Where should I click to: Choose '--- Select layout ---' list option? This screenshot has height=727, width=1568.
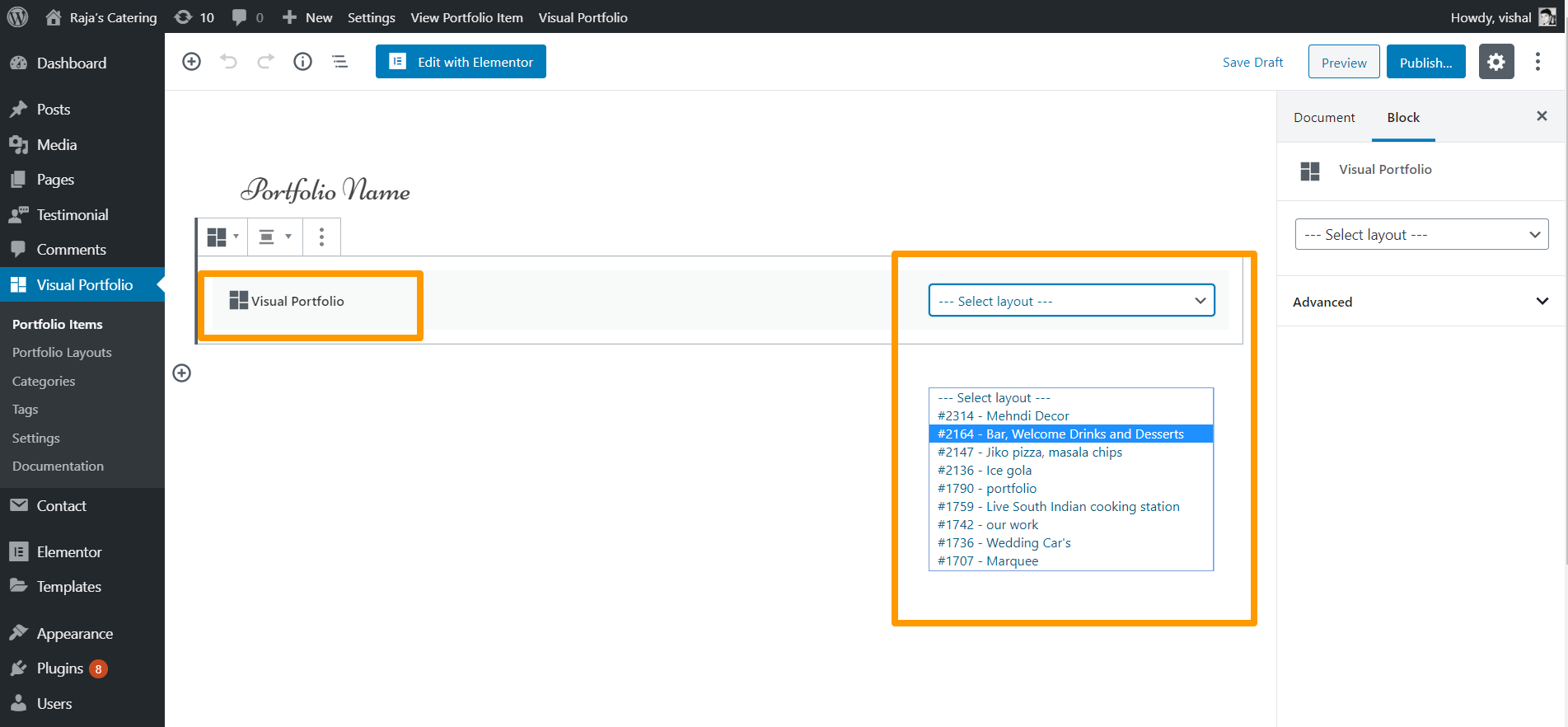pos(1070,397)
